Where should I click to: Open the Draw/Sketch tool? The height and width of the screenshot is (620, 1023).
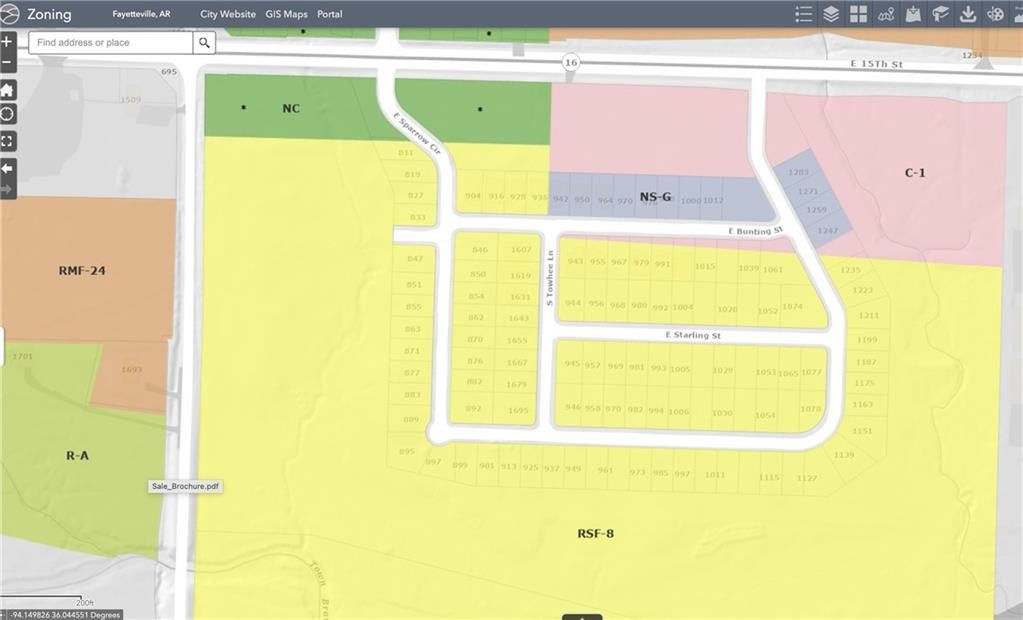click(x=995, y=14)
